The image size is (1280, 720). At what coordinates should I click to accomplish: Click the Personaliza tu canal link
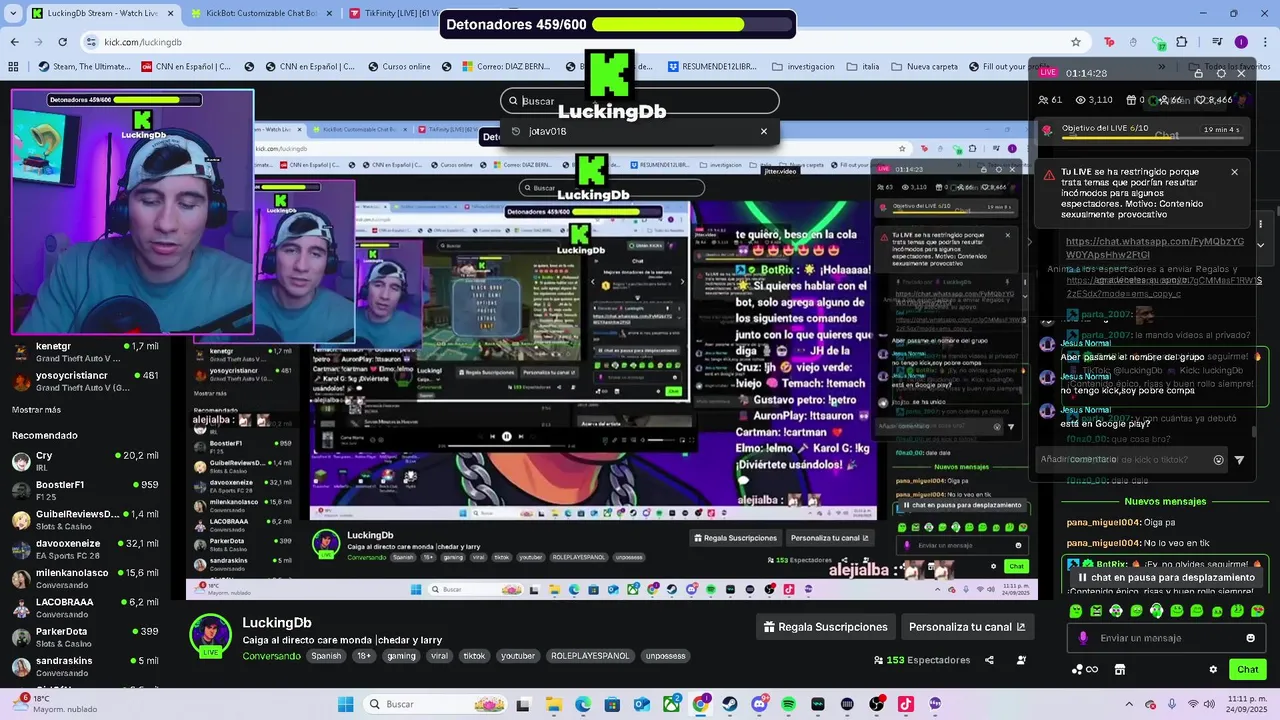click(967, 627)
